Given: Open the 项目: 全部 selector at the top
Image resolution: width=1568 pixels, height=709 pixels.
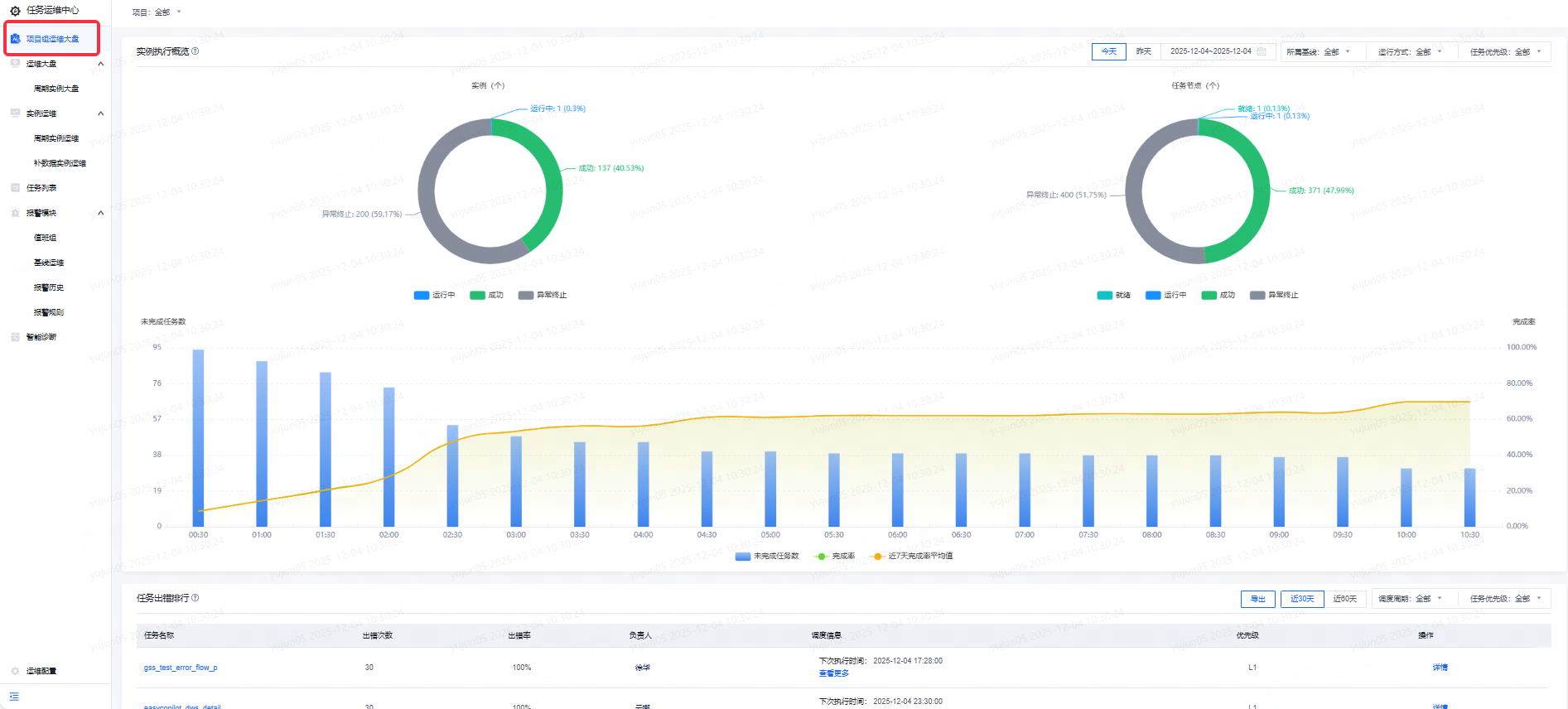Looking at the screenshot, I should click(x=157, y=12).
